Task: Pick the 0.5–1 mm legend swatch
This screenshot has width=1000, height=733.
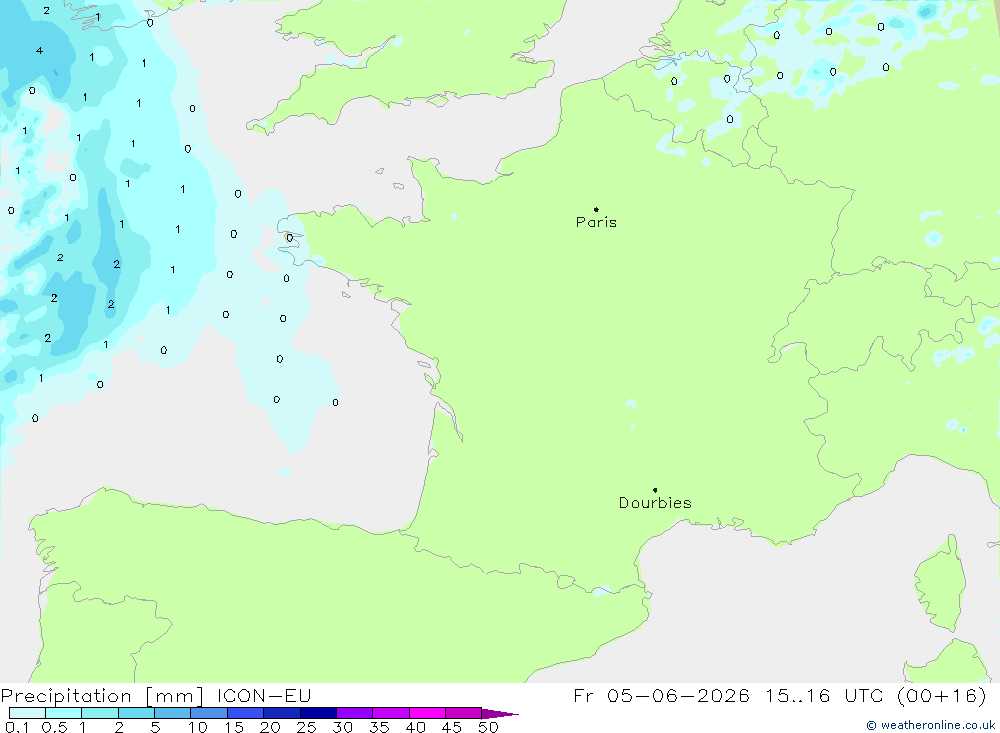Action: [x=64, y=713]
